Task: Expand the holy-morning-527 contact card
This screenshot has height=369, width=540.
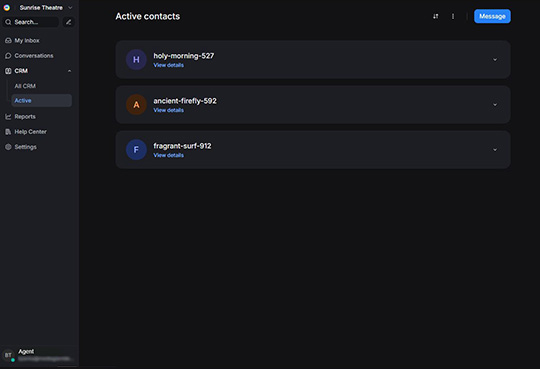Action: [x=495, y=60]
